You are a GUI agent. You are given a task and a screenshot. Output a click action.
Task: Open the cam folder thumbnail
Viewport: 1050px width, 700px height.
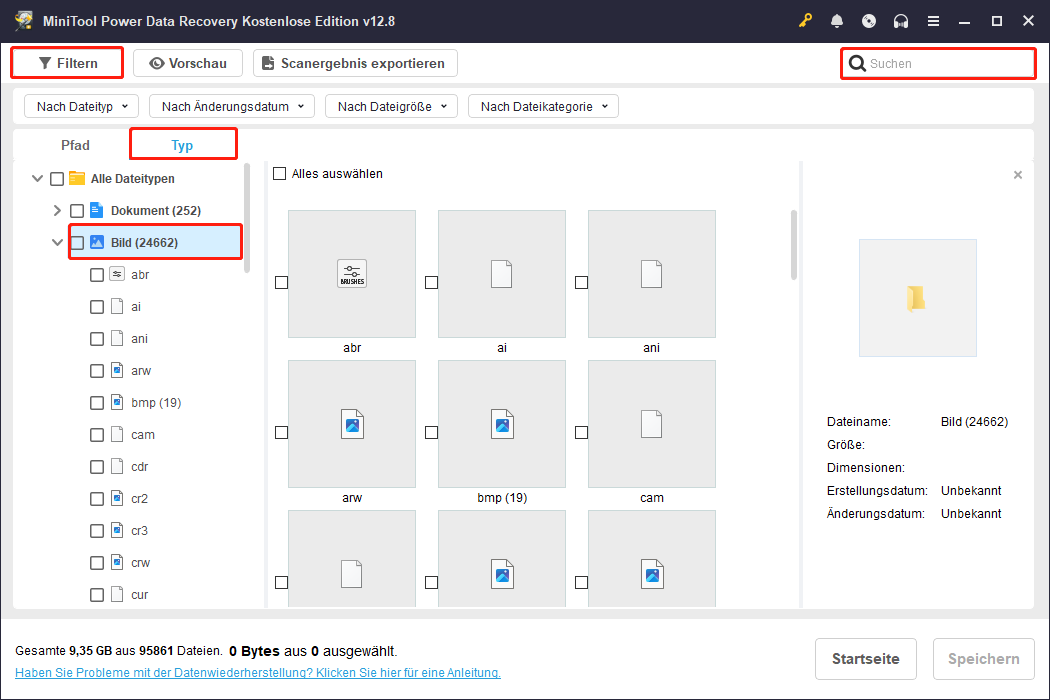[652, 424]
